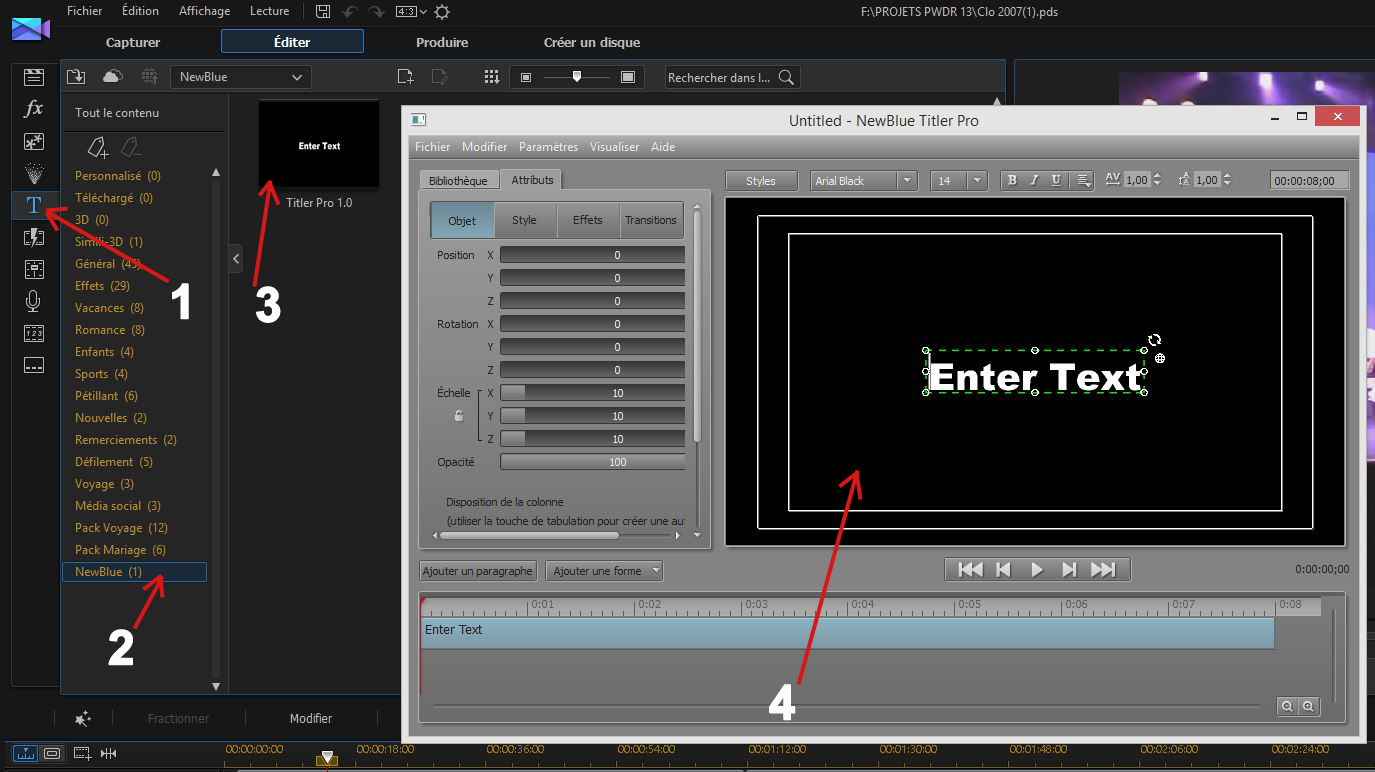Open the Title Room T icon
The image size is (1375, 772).
tap(34, 205)
